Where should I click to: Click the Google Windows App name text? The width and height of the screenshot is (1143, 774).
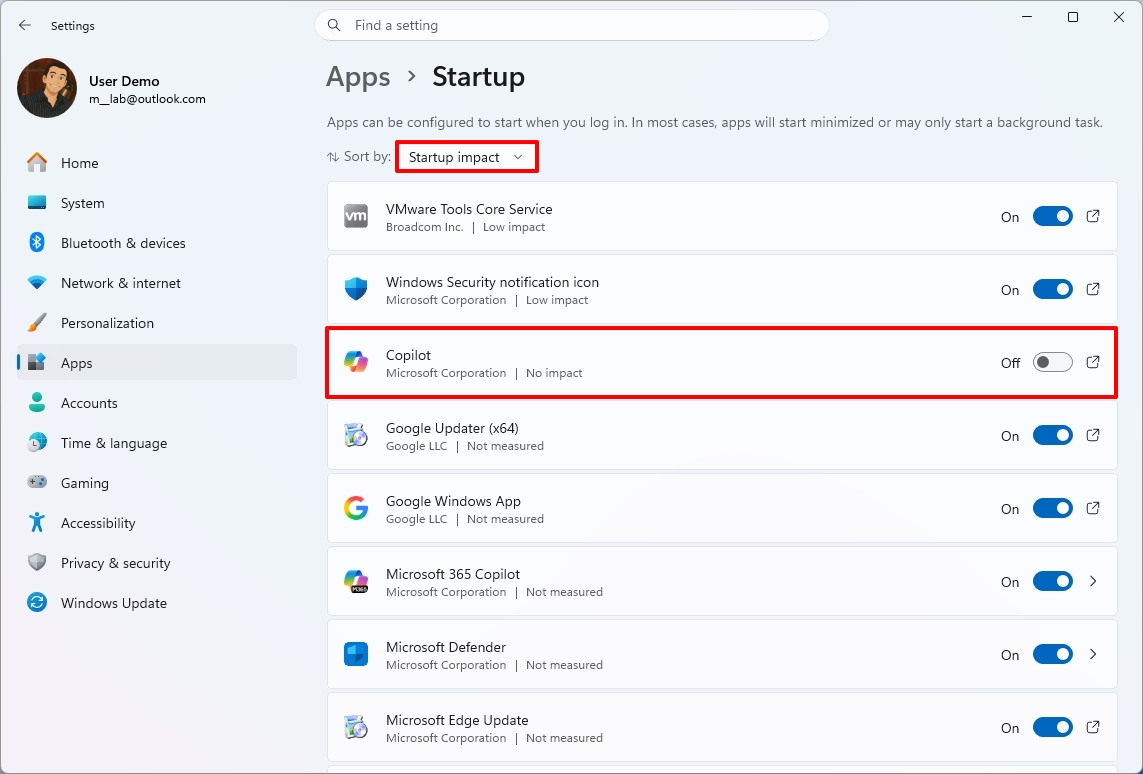click(453, 501)
